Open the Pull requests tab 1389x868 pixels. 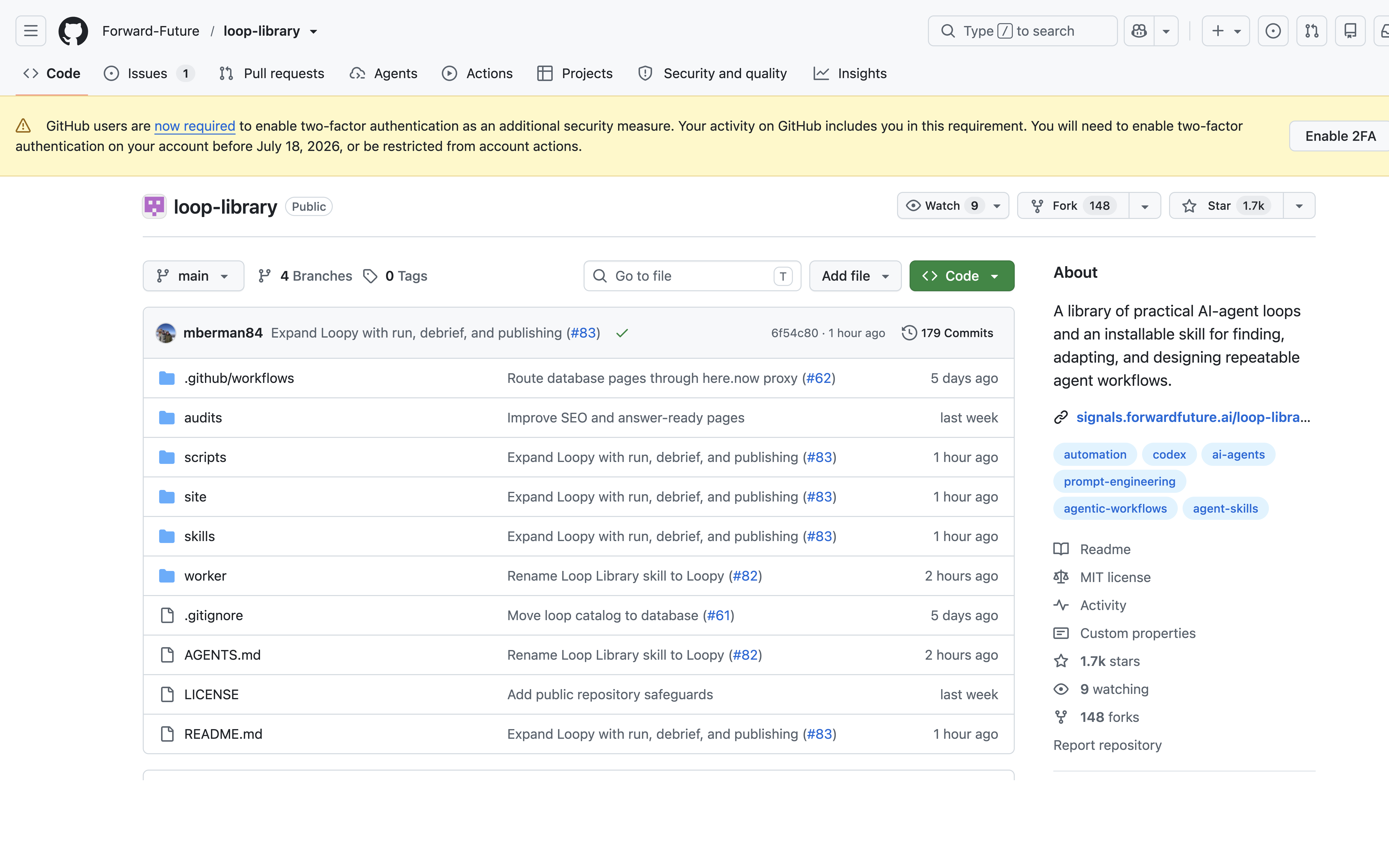272,74
